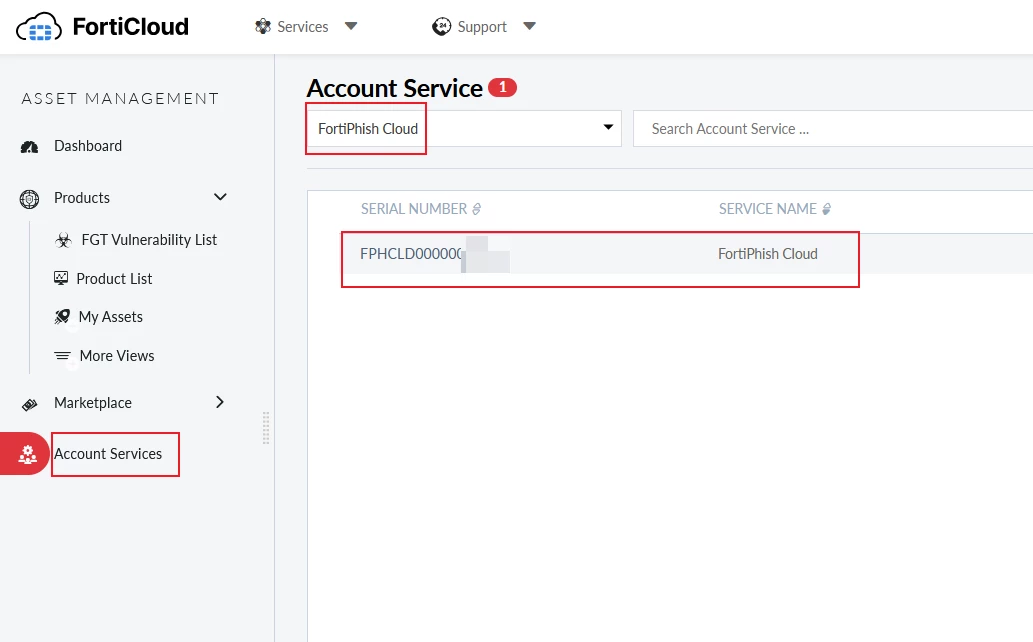The image size is (1033, 642).
Task: Select Marketplace in the sidebar
Action: click(x=93, y=403)
